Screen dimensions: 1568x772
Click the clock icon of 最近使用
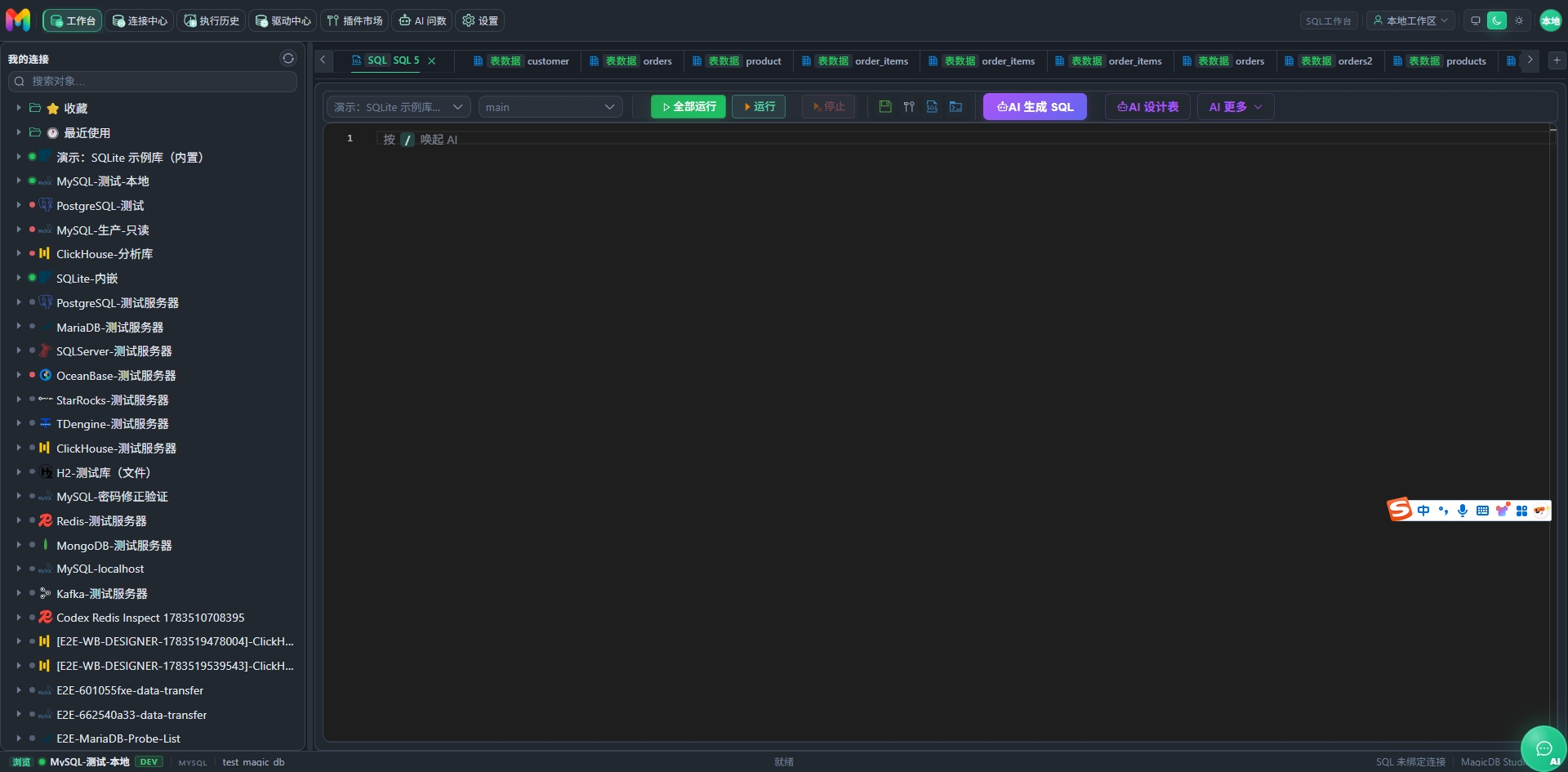53,132
